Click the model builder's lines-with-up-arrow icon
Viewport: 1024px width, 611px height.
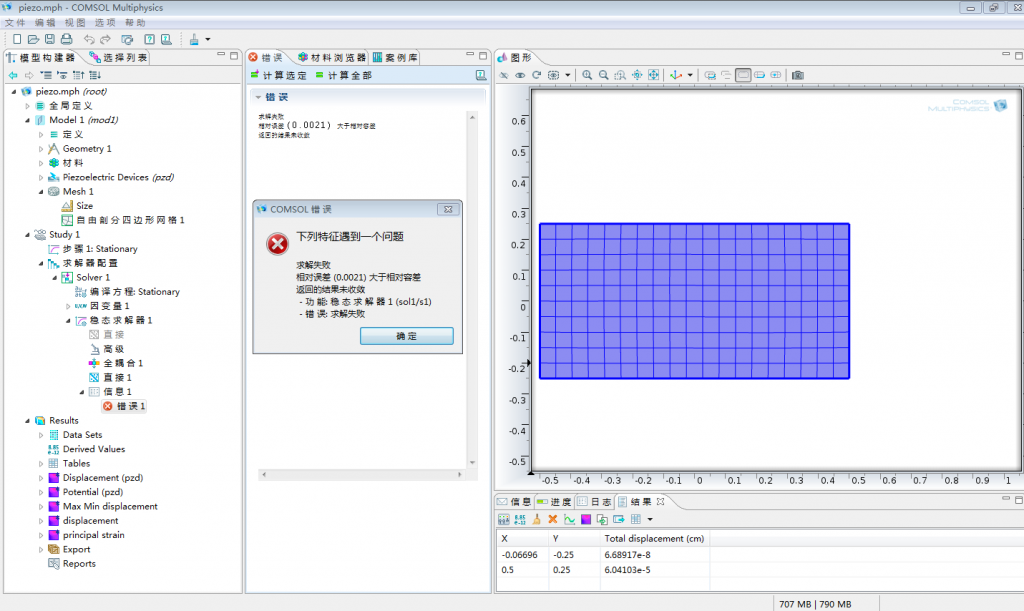79,75
